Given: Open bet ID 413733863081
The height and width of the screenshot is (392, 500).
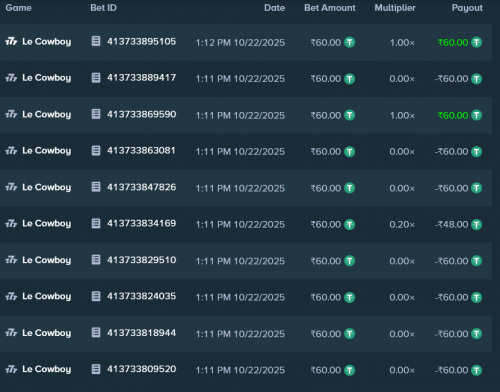Looking at the screenshot, I should [x=141, y=151].
